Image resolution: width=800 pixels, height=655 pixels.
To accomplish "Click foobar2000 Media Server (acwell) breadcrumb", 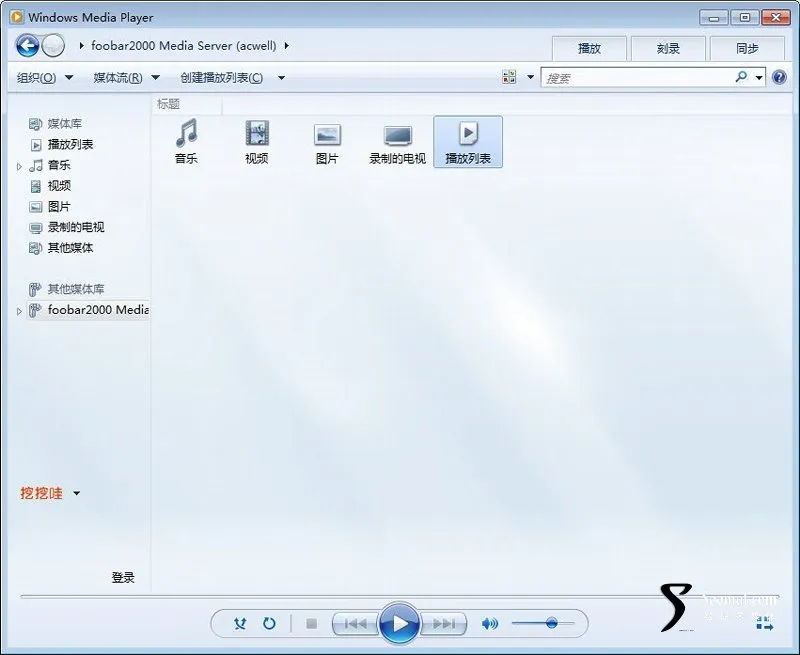I will 184,45.
